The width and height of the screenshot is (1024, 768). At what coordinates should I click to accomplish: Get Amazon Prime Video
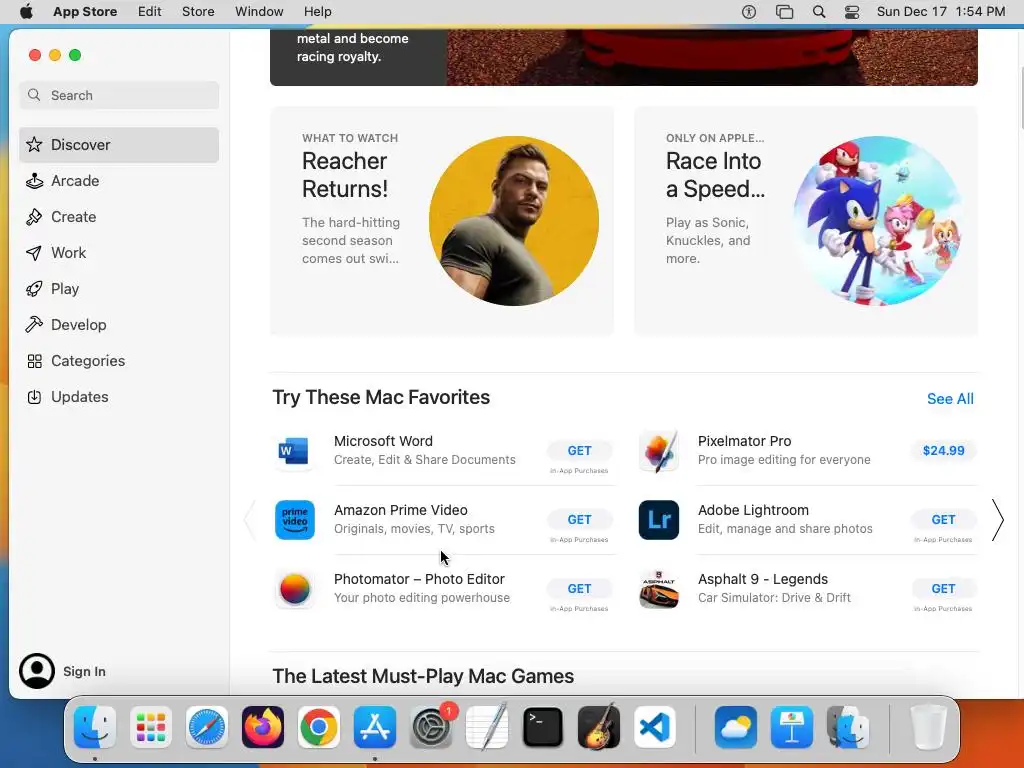click(579, 520)
